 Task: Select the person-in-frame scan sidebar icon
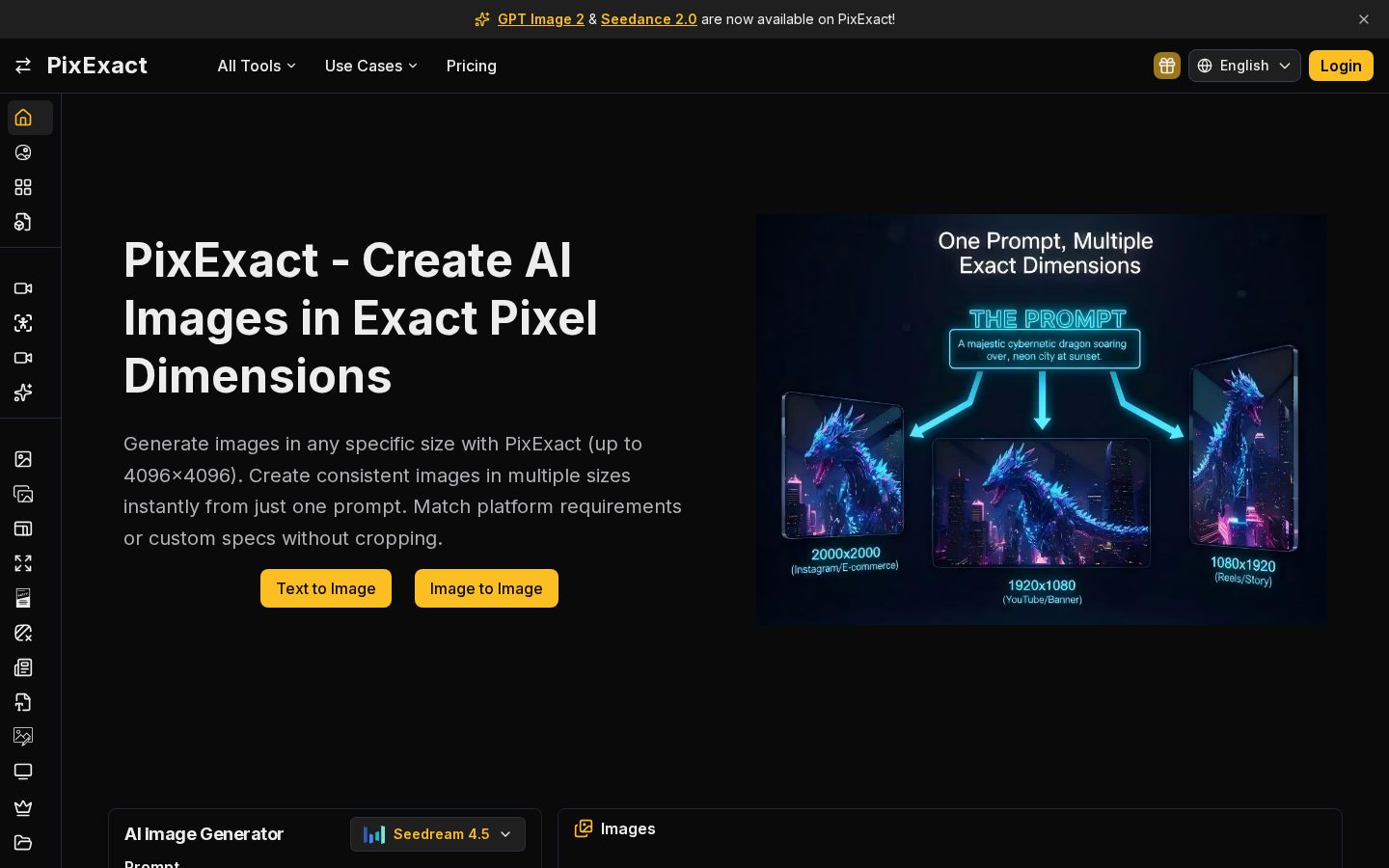pyautogui.click(x=23, y=323)
